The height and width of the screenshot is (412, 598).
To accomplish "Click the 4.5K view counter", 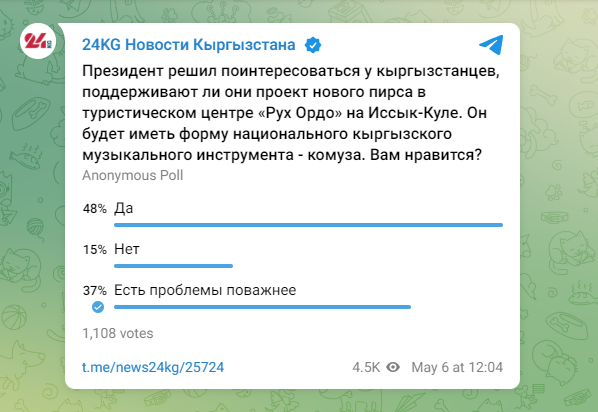I will 366,367.
